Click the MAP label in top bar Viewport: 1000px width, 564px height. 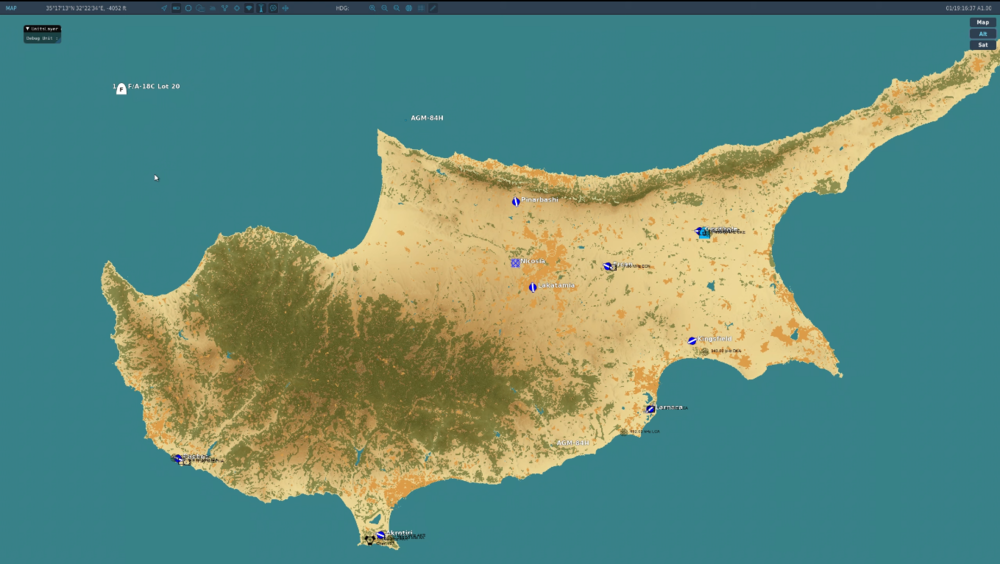coord(11,8)
